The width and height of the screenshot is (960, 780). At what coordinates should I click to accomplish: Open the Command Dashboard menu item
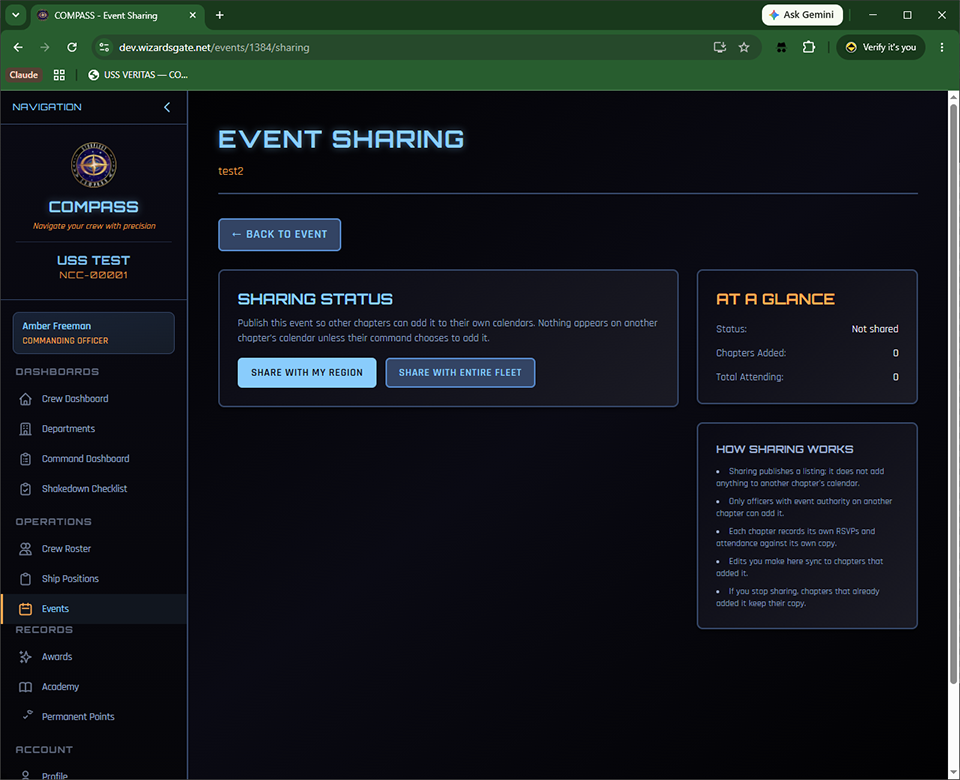pyautogui.click(x=94, y=459)
